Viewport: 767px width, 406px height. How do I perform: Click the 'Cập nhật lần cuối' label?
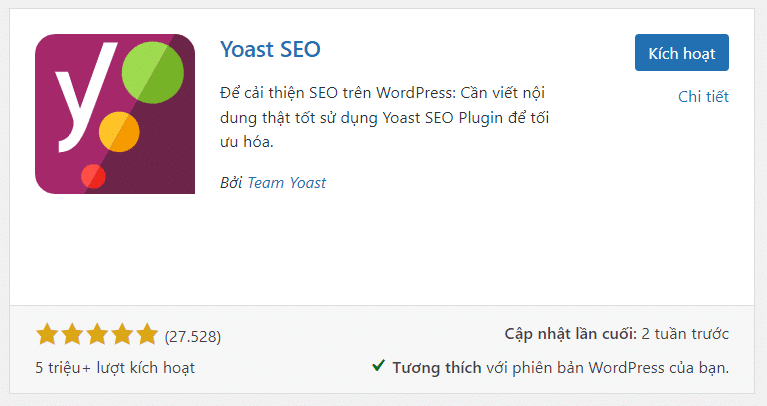coord(571,334)
